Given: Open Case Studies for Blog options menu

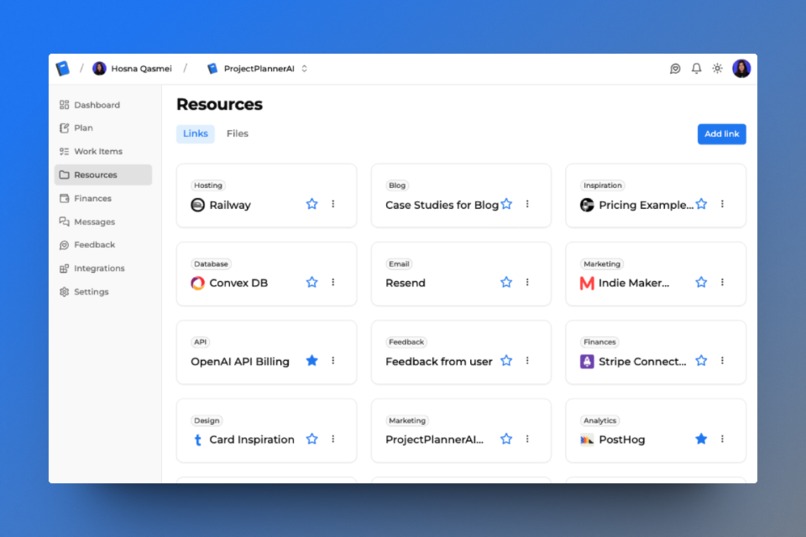Looking at the screenshot, I should [527, 204].
